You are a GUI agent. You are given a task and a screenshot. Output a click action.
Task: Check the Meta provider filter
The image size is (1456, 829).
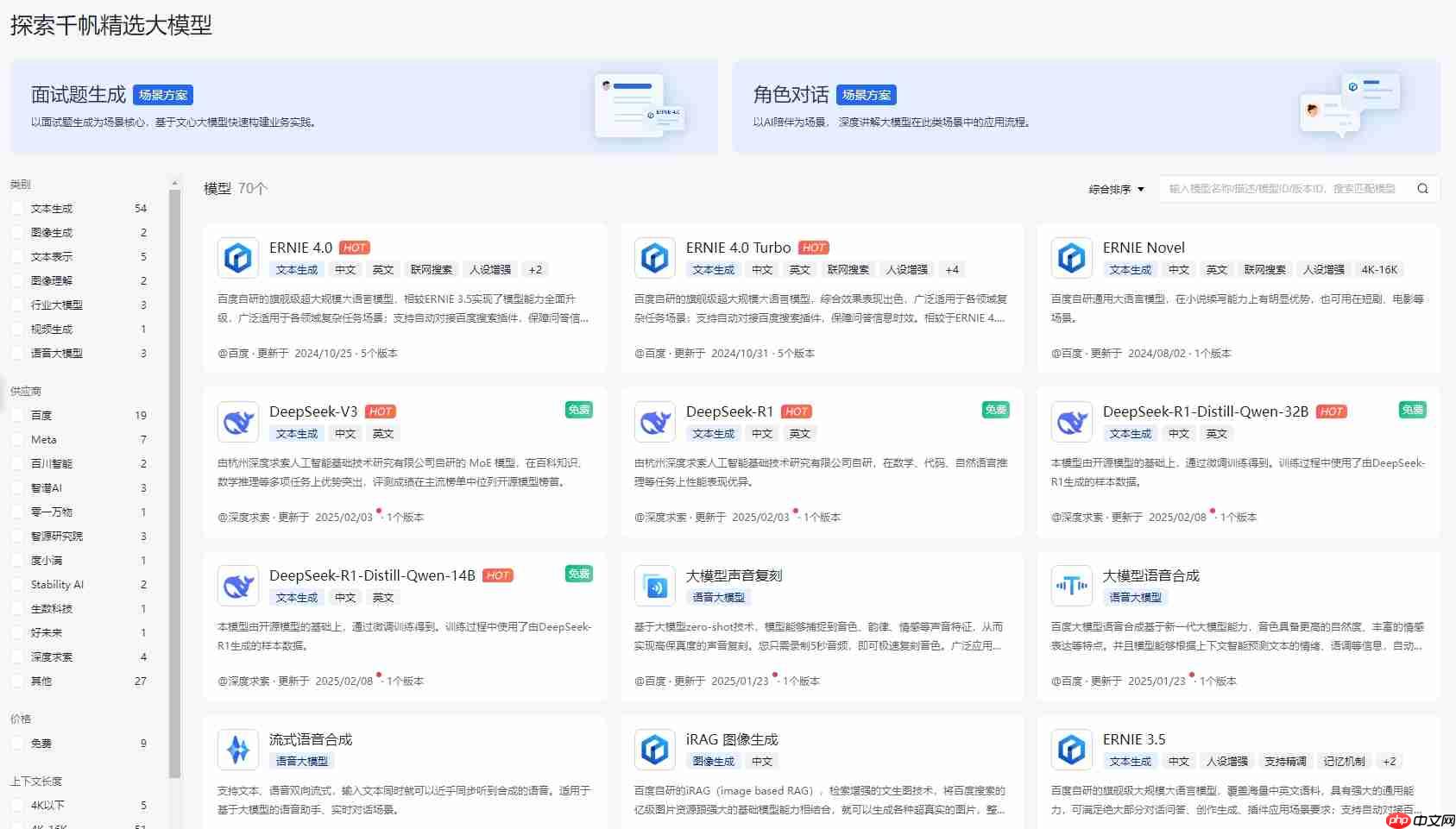17,439
